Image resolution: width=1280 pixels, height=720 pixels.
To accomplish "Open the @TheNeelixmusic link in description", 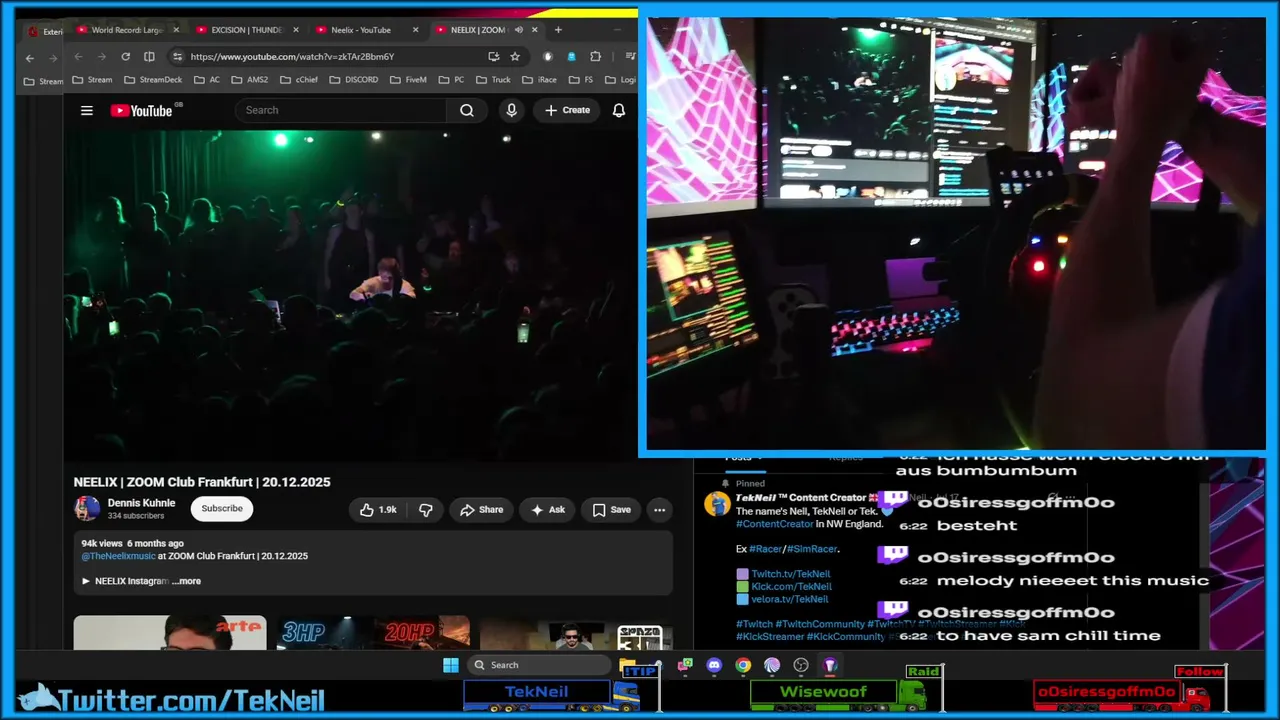I will click(x=118, y=556).
